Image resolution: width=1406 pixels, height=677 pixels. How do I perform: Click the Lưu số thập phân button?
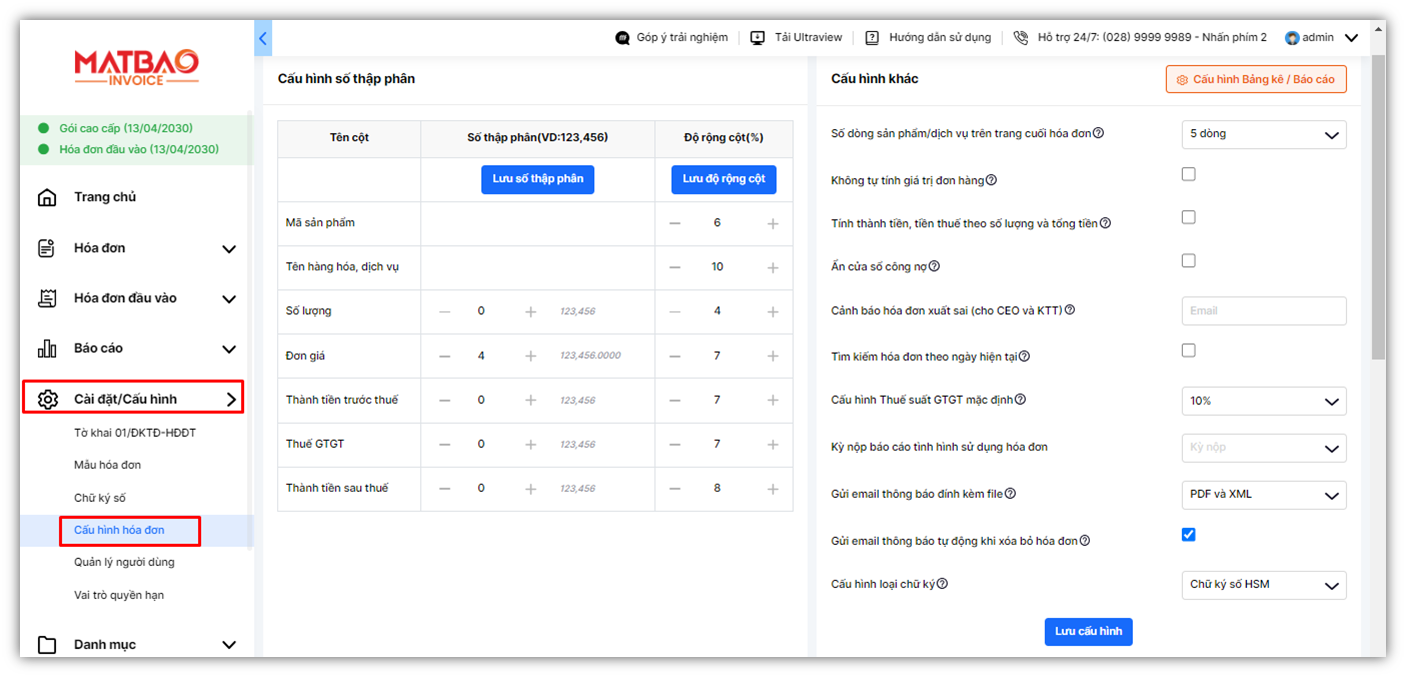coord(537,179)
